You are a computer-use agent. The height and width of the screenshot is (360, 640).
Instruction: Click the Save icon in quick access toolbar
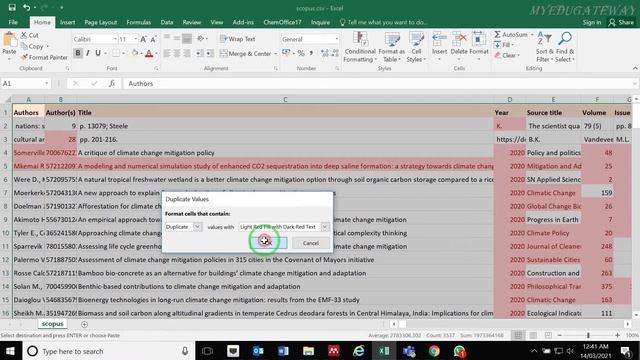12,7
